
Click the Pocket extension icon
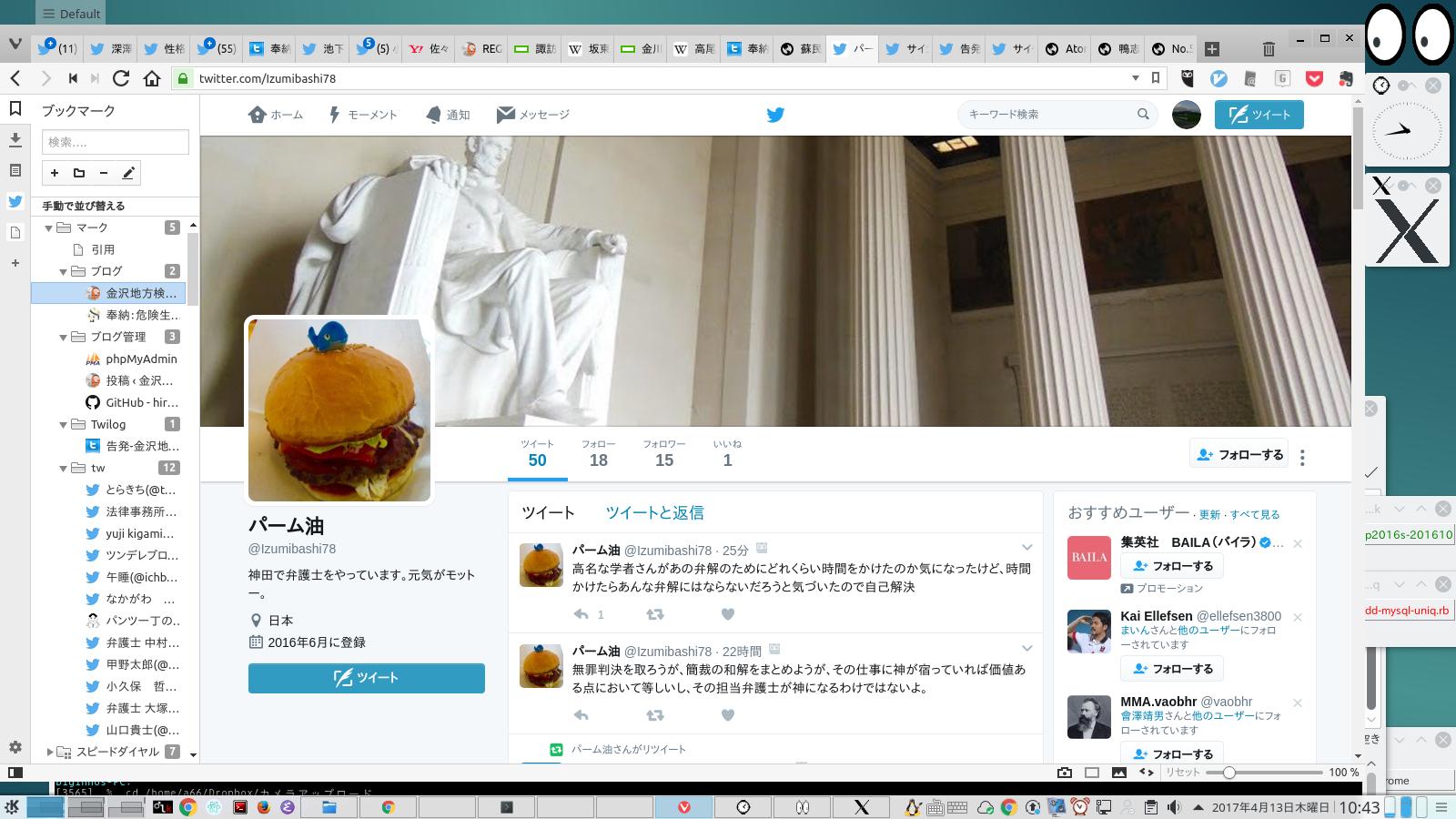tap(1314, 79)
